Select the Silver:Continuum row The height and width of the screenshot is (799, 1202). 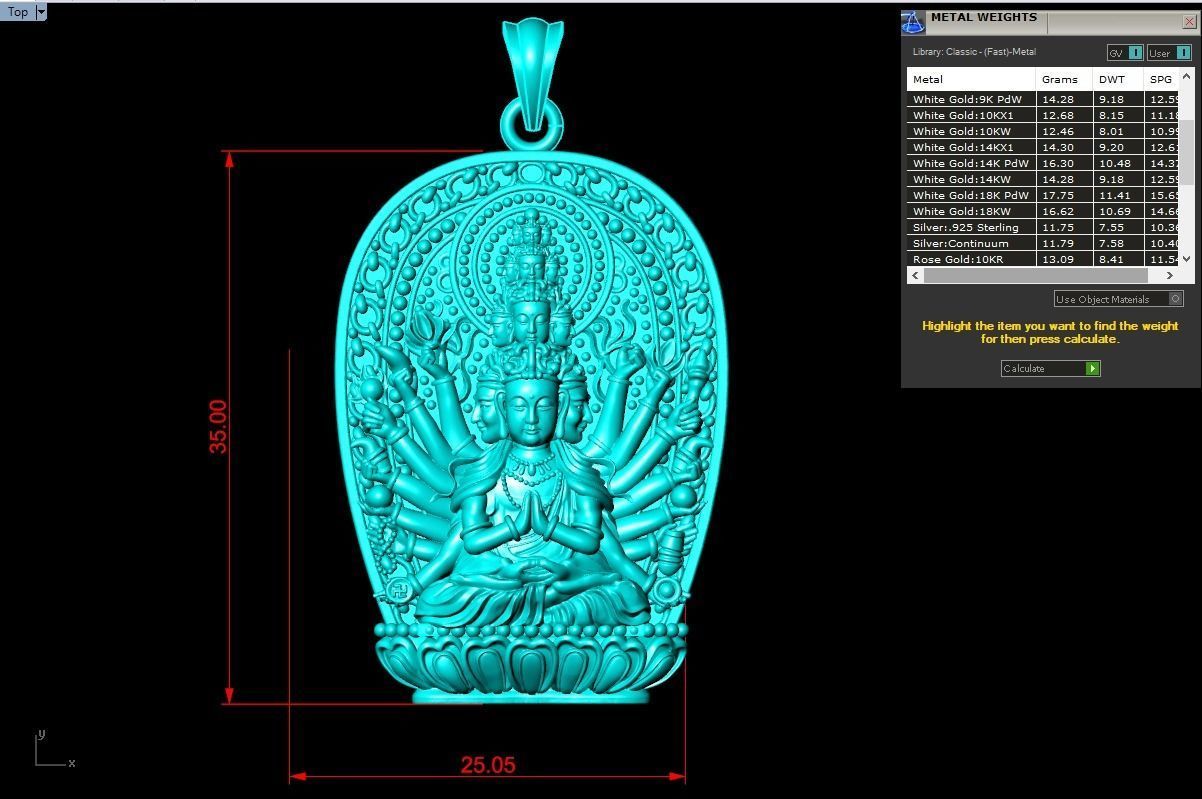coord(1044,243)
